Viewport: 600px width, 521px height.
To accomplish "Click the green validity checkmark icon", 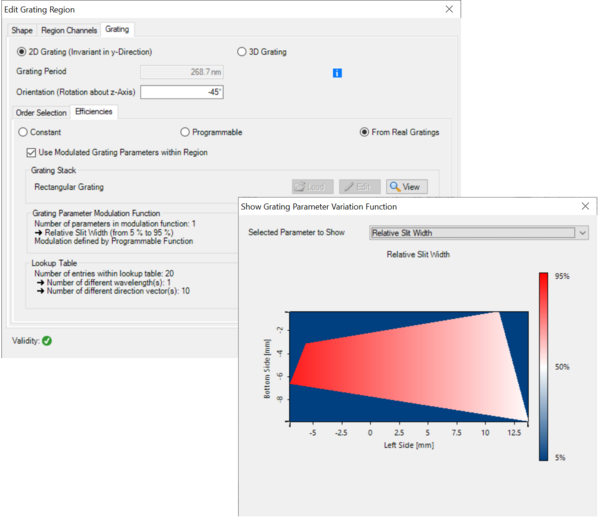I will (x=47, y=341).
